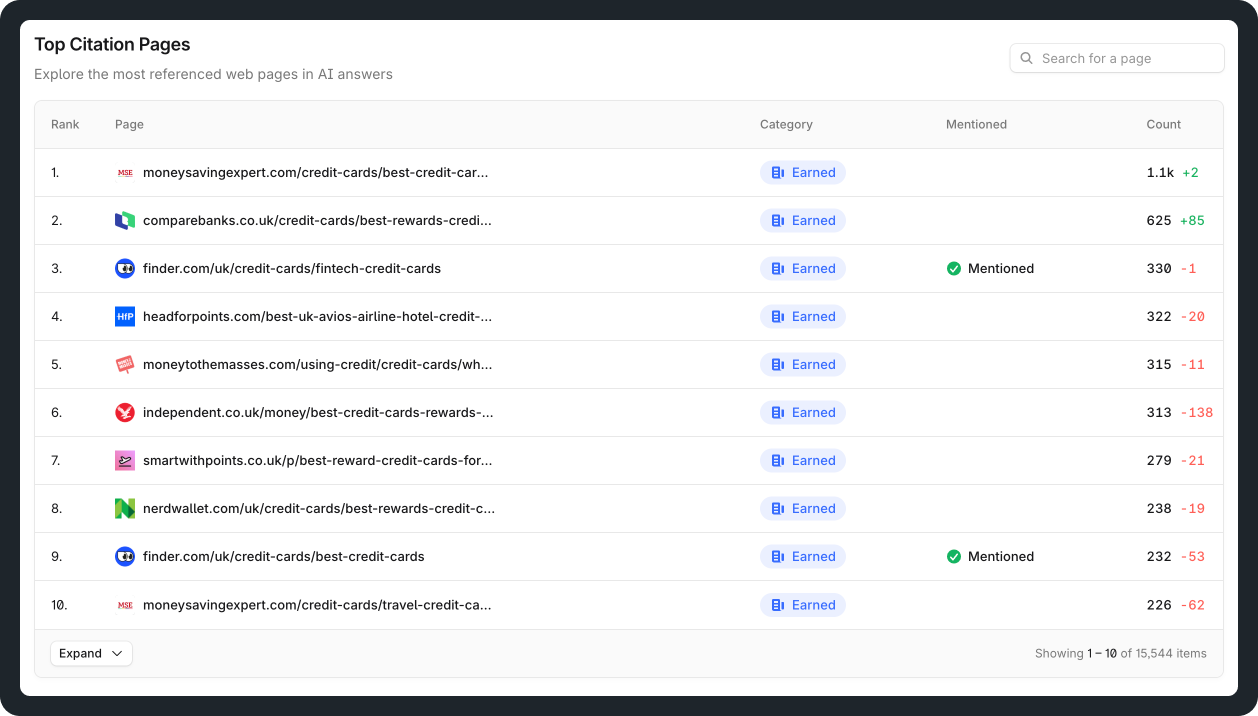The height and width of the screenshot is (716, 1258).
Task: Click the Category column header
Action: click(x=786, y=125)
